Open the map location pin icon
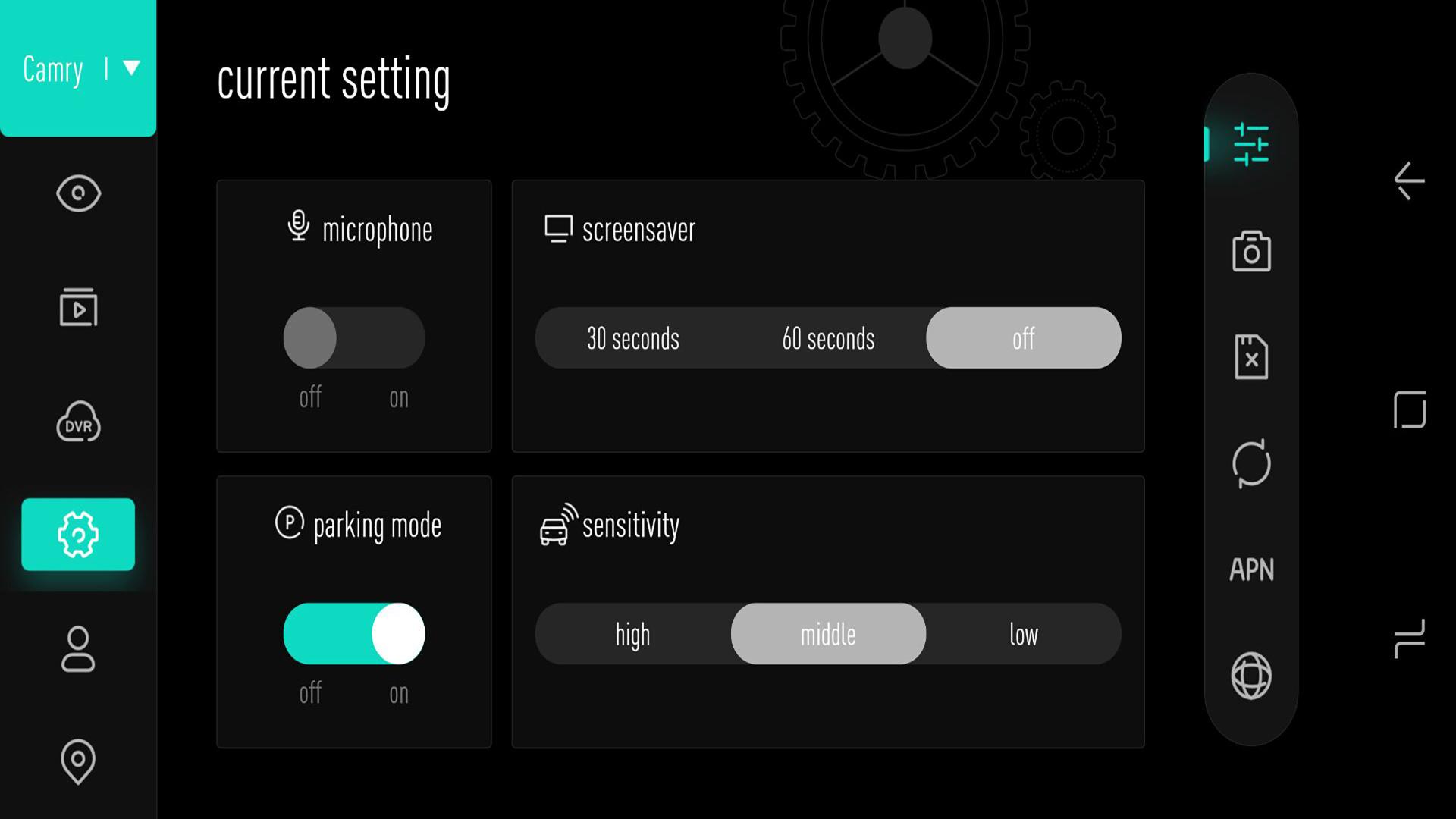 [78, 761]
